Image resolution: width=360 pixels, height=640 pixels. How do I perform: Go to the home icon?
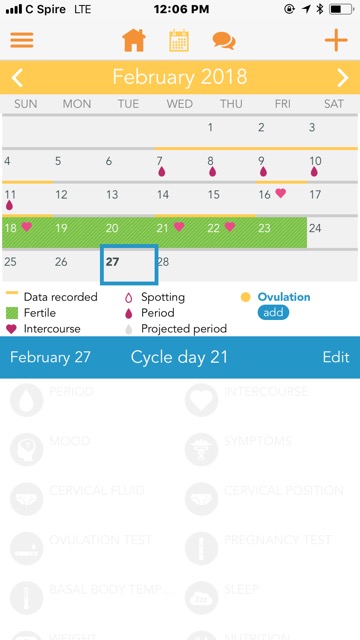point(134,40)
